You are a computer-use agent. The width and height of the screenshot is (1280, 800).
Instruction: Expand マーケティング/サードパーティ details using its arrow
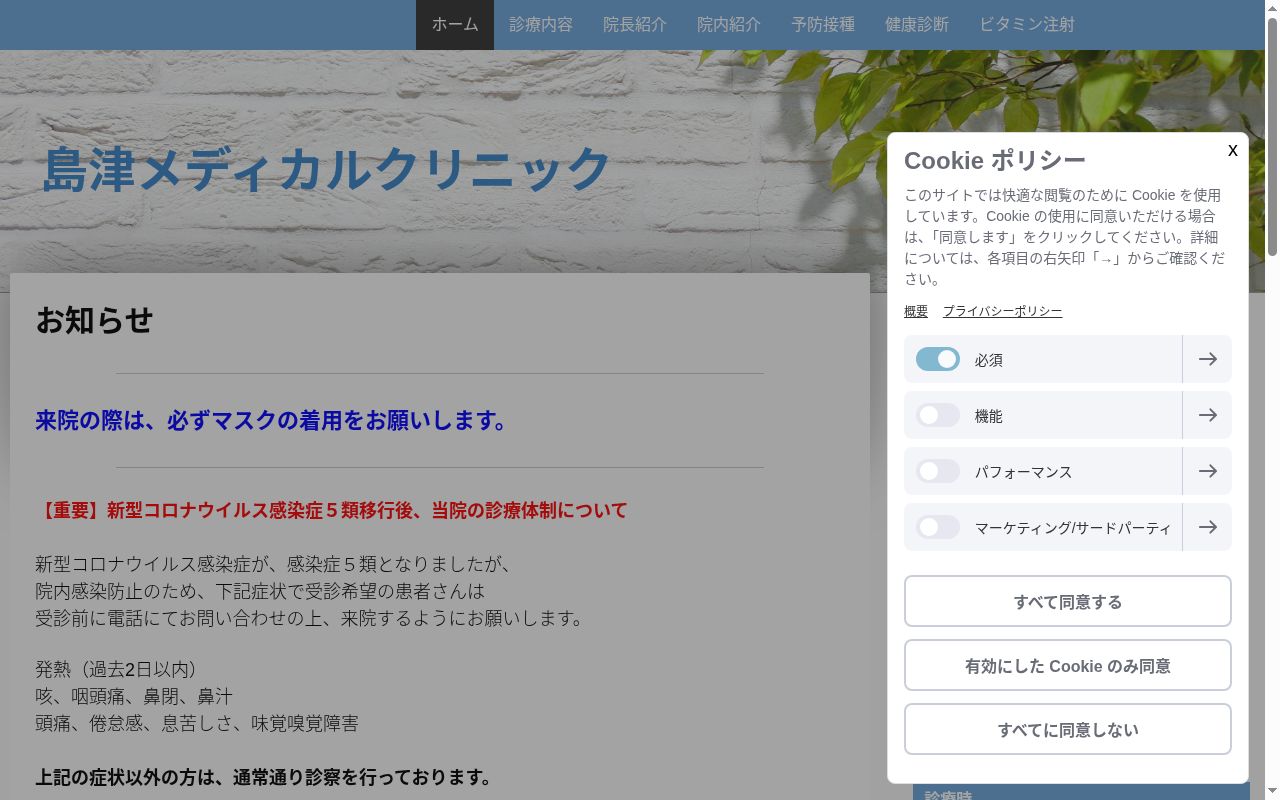1207,527
